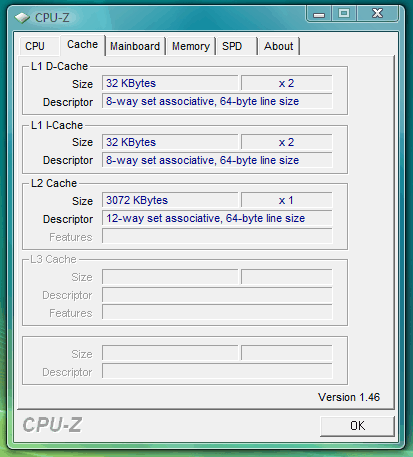
Task: Click the L2 Cache size "3072 KBytes" field
Action: coord(170,200)
